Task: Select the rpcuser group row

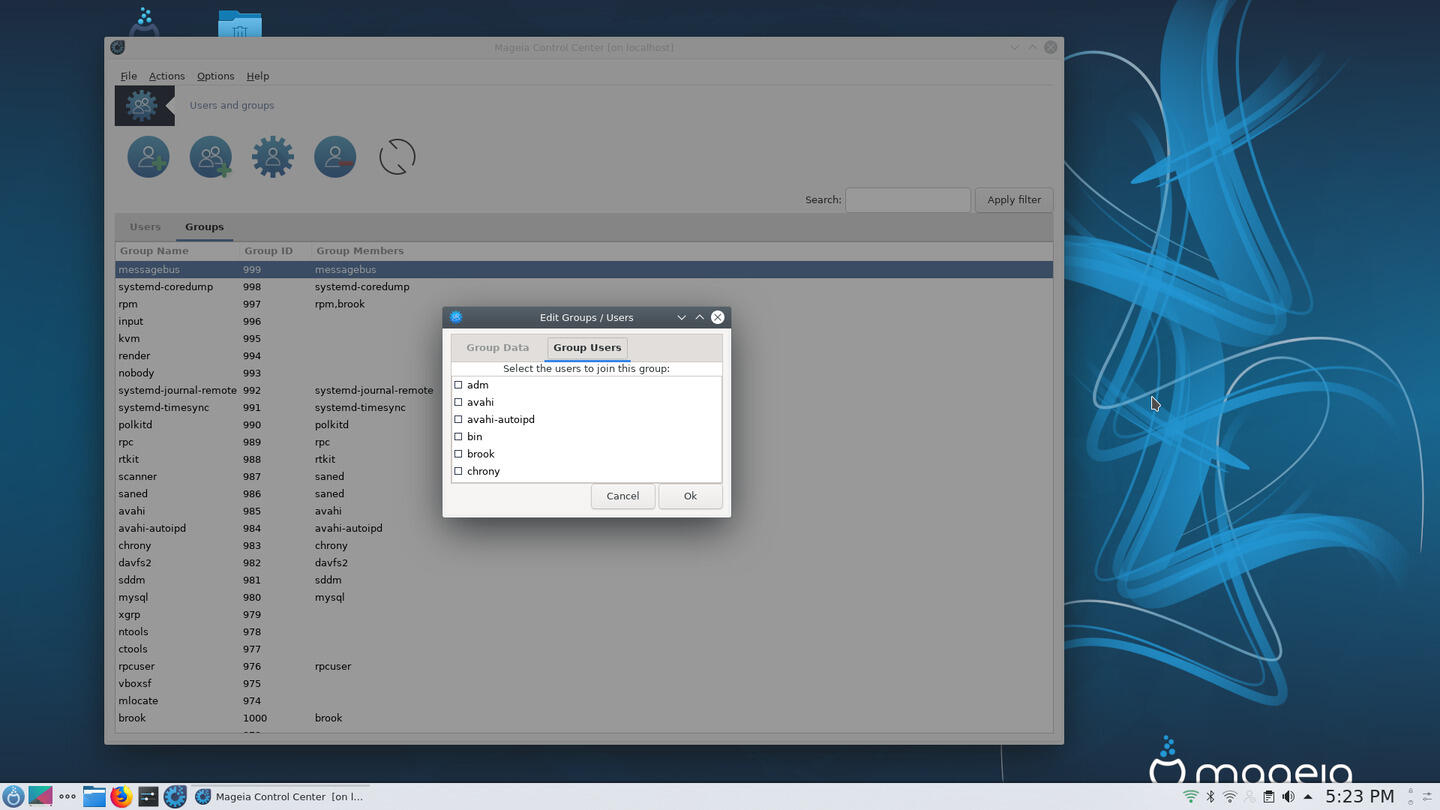Action: 584,666
